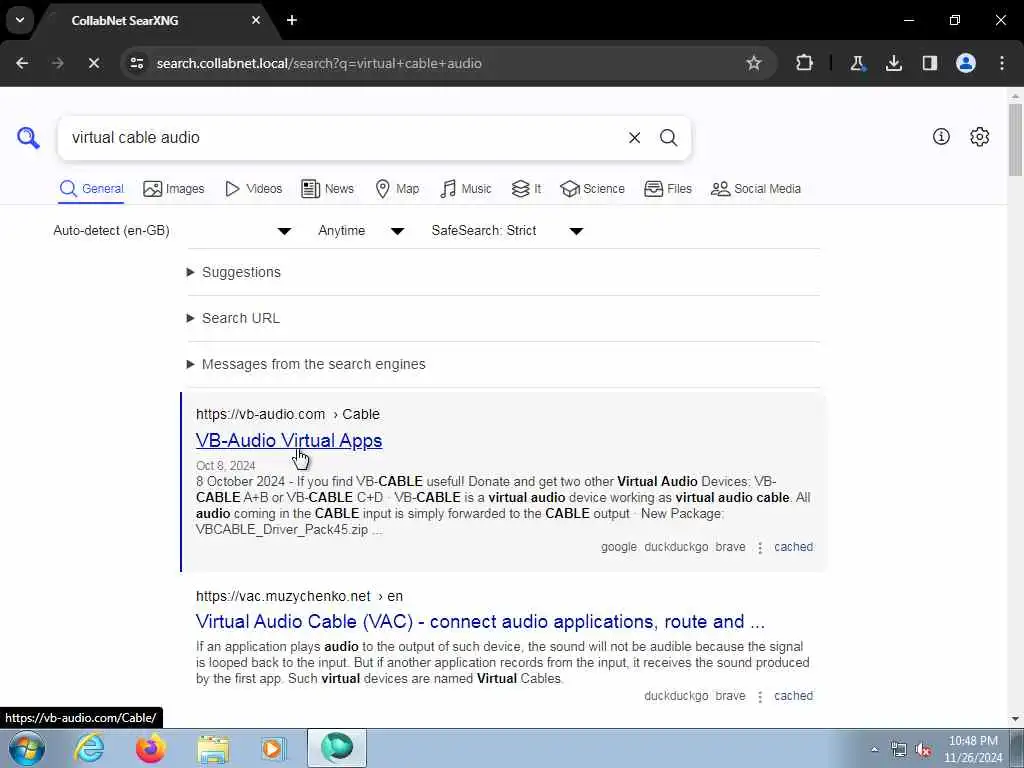1024x768 pixels.
Task: Submit search with magnifier button
Action: pyautogui.click(x=668, y=138)
